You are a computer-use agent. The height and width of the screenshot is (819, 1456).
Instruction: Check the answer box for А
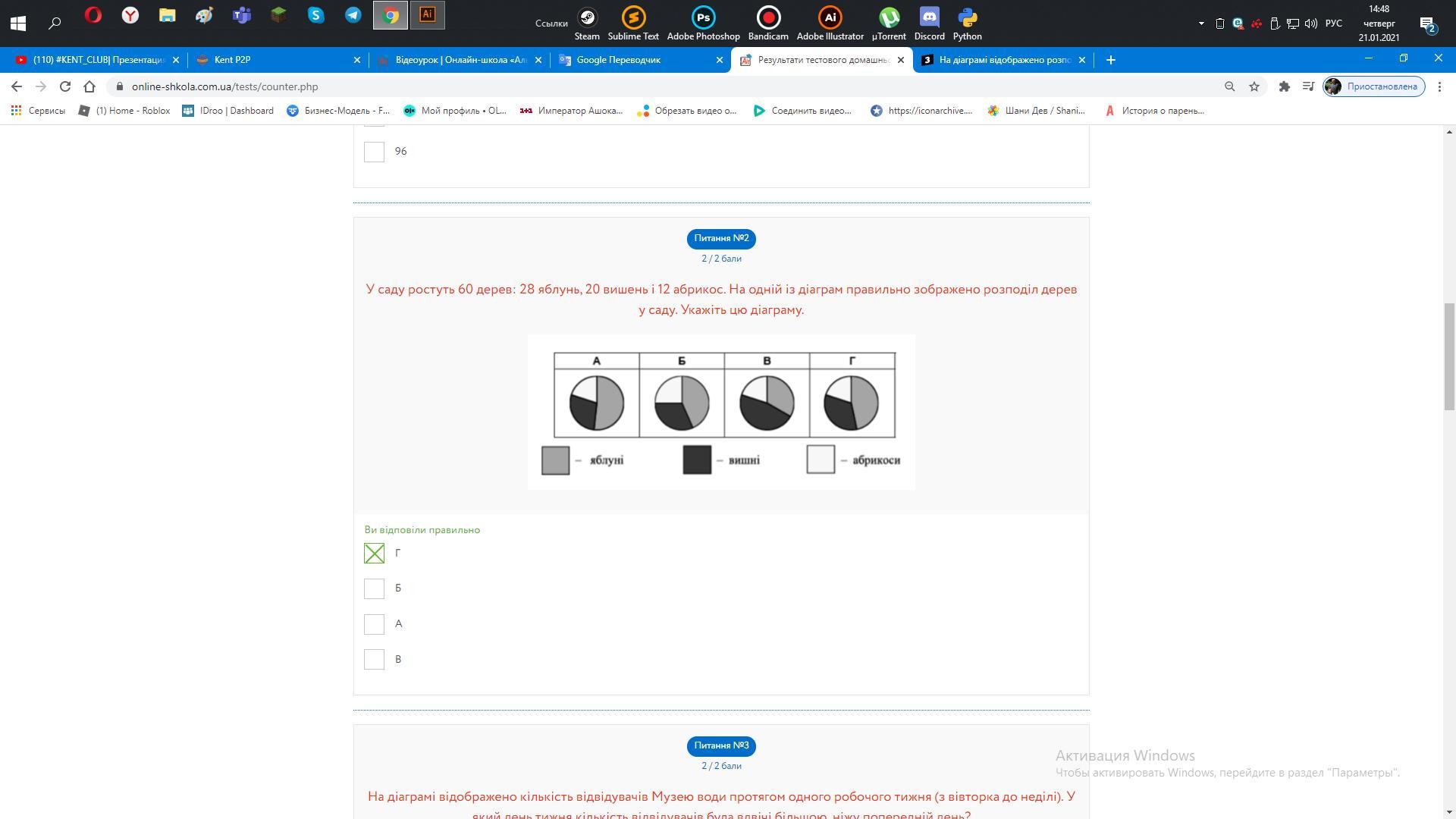[374, 624]
